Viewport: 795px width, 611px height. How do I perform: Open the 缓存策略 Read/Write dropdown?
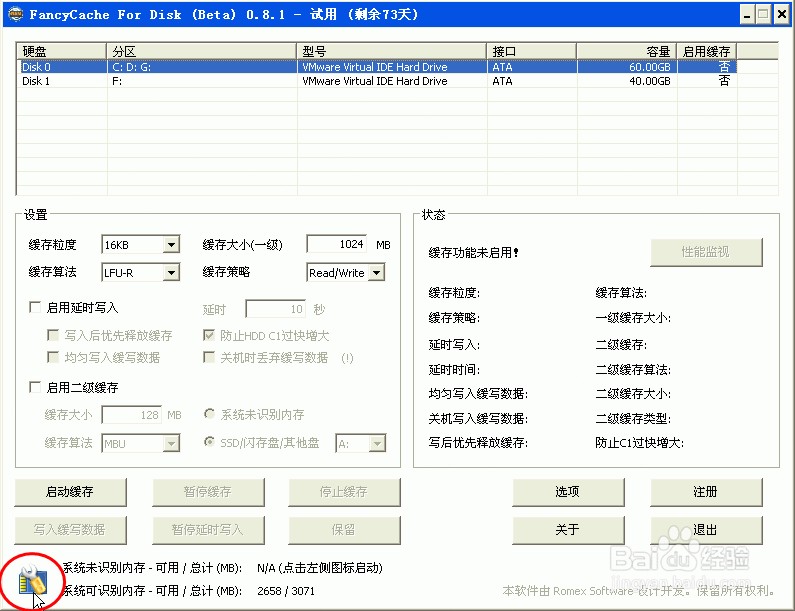click(376, 273)
